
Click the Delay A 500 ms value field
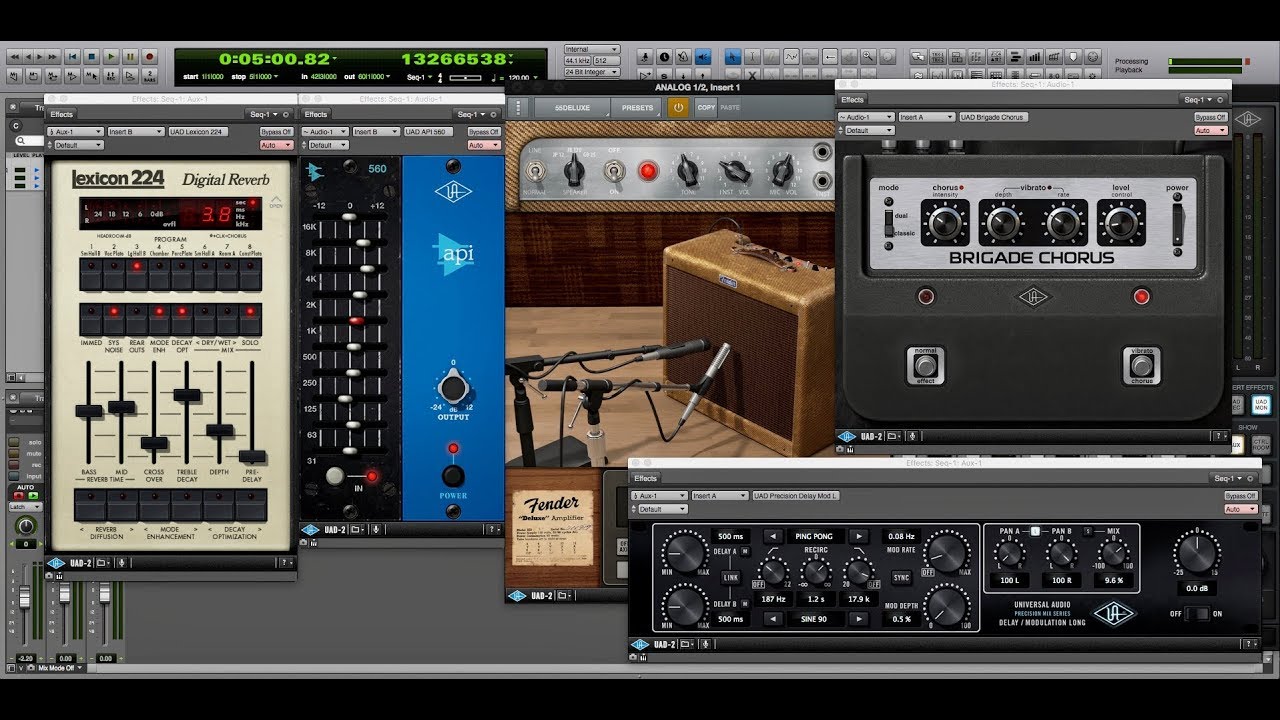click(x=730, y=536)
